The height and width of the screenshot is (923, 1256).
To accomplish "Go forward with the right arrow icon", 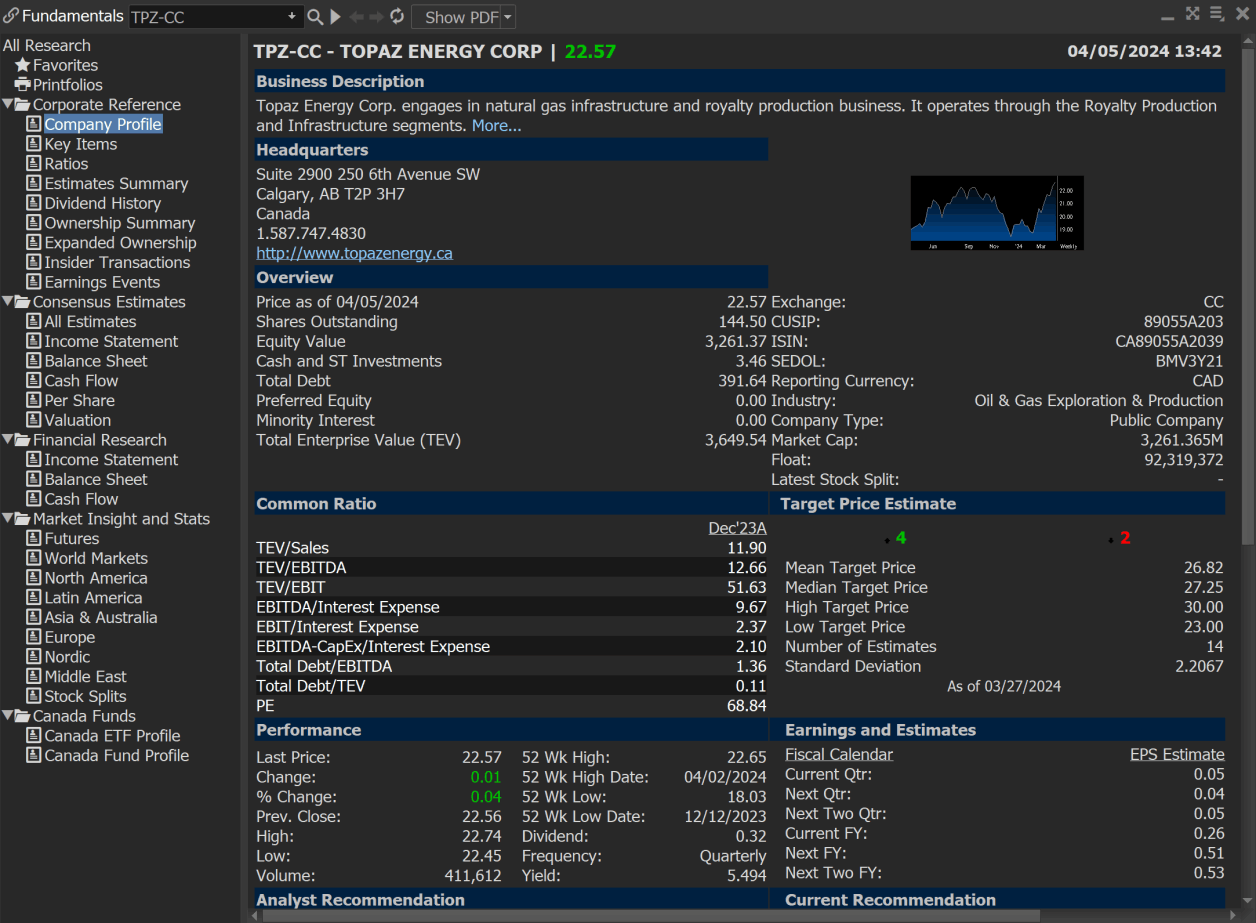I will (376, 16).
